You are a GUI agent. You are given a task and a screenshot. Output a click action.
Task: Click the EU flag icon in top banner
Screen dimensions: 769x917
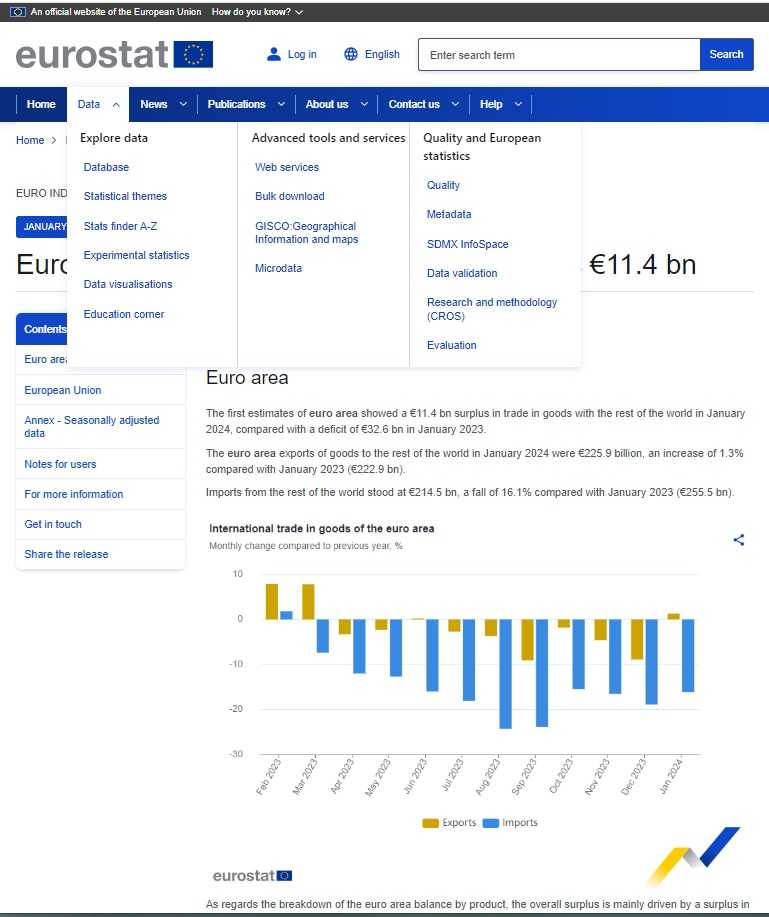click(18, 12)
